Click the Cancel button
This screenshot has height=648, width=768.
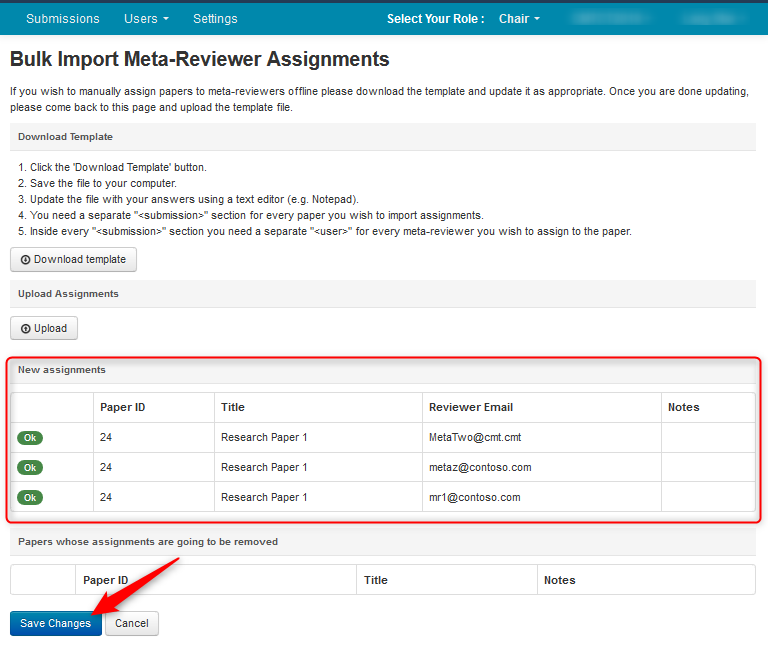point(132,623)
